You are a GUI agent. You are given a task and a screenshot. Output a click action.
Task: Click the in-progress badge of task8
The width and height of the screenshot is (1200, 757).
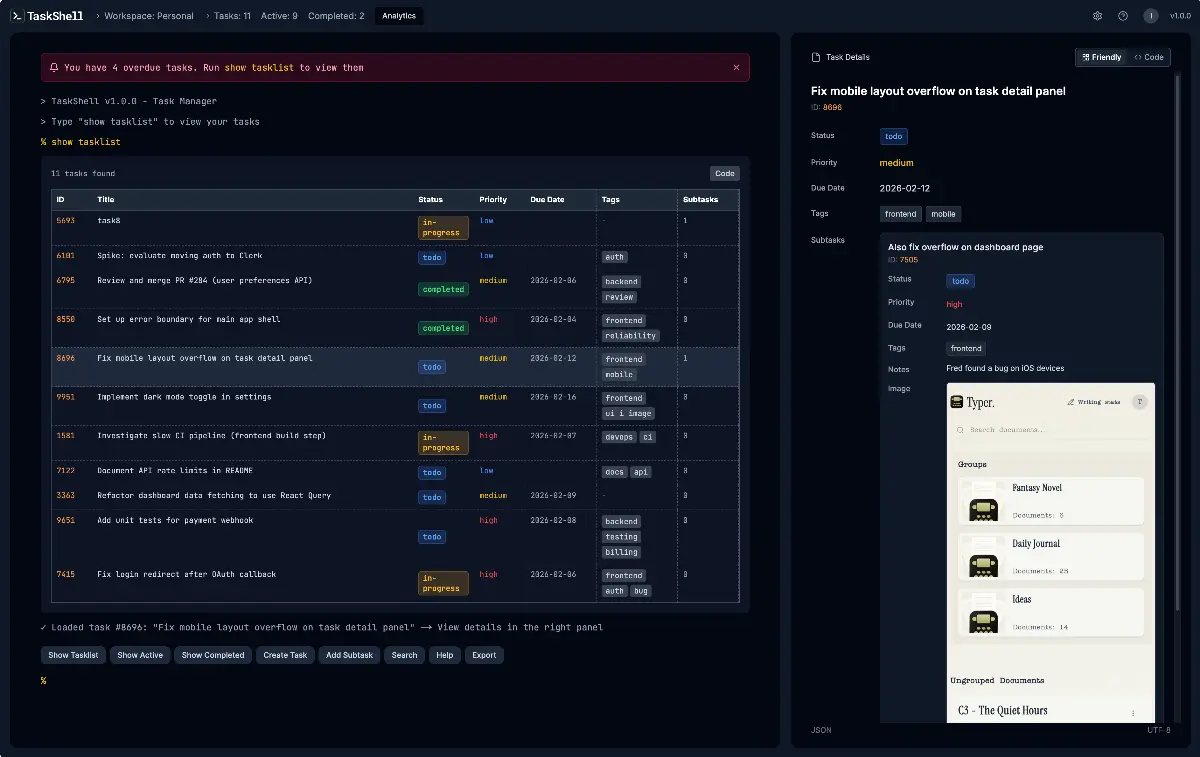coord(443,228)
